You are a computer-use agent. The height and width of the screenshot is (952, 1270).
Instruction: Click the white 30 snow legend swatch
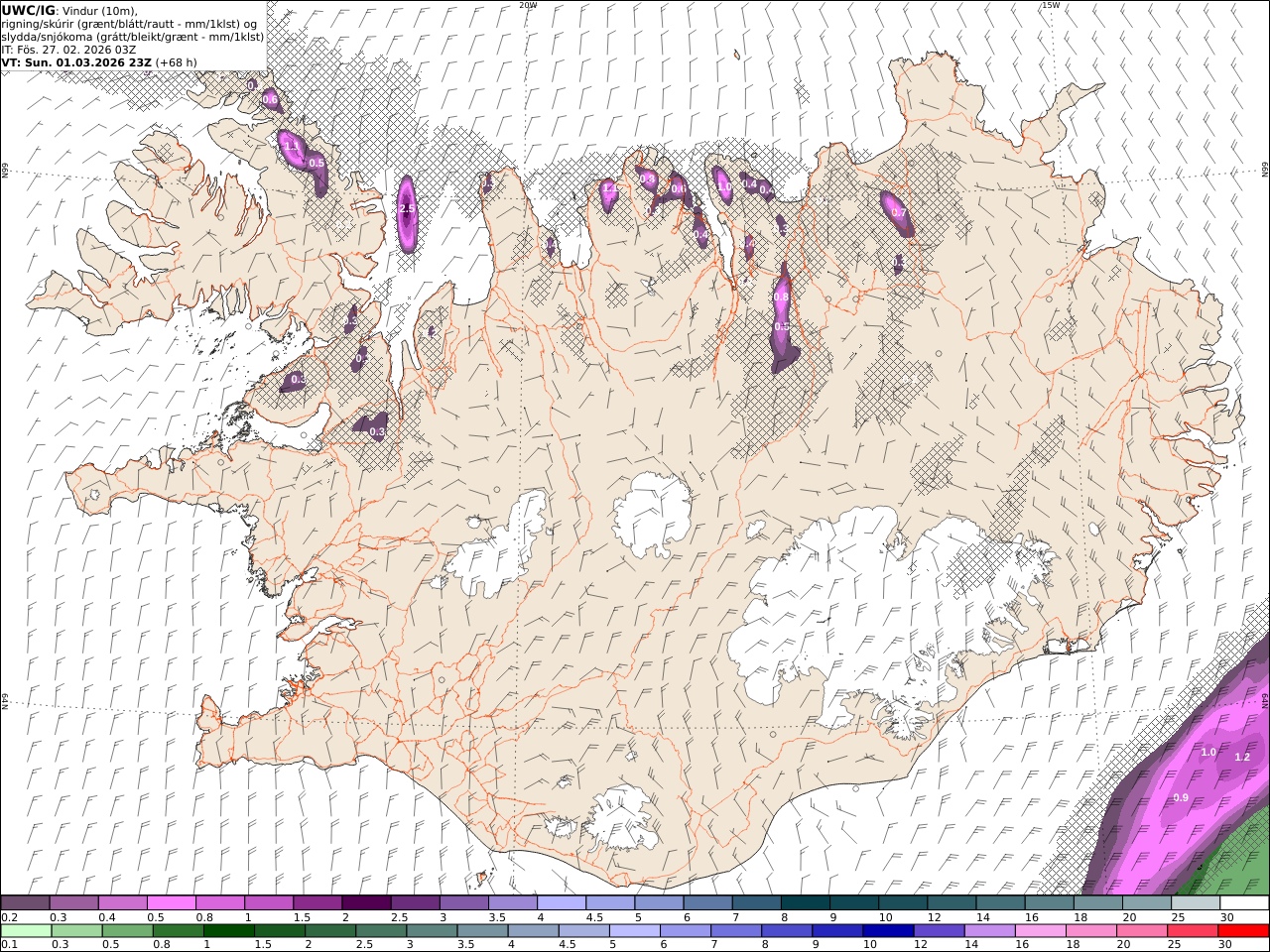point(1244,902)
